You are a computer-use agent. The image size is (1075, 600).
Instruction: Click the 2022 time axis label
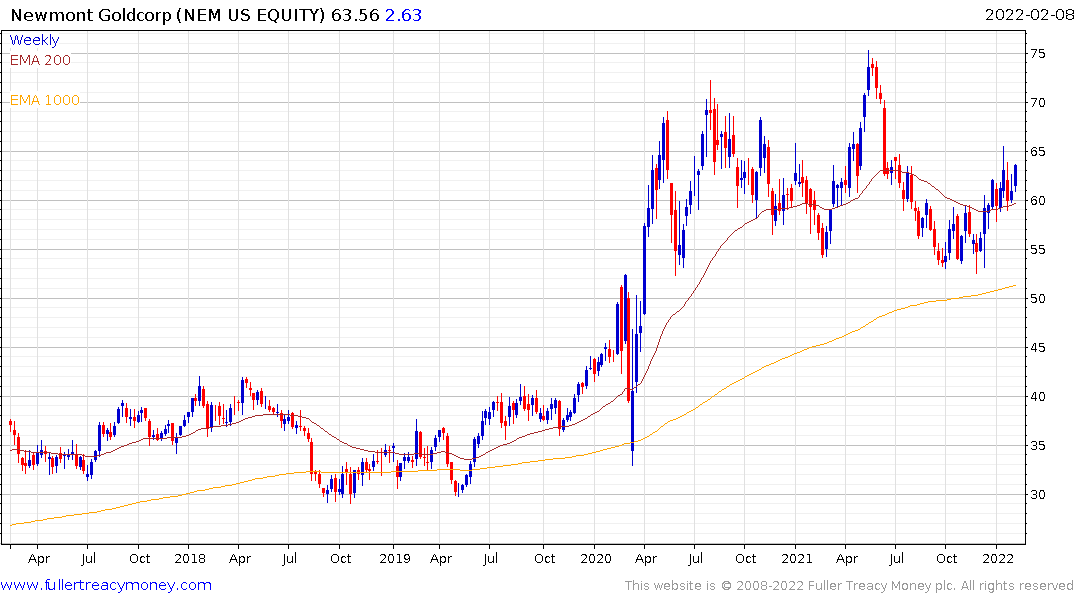pos(998,558)
